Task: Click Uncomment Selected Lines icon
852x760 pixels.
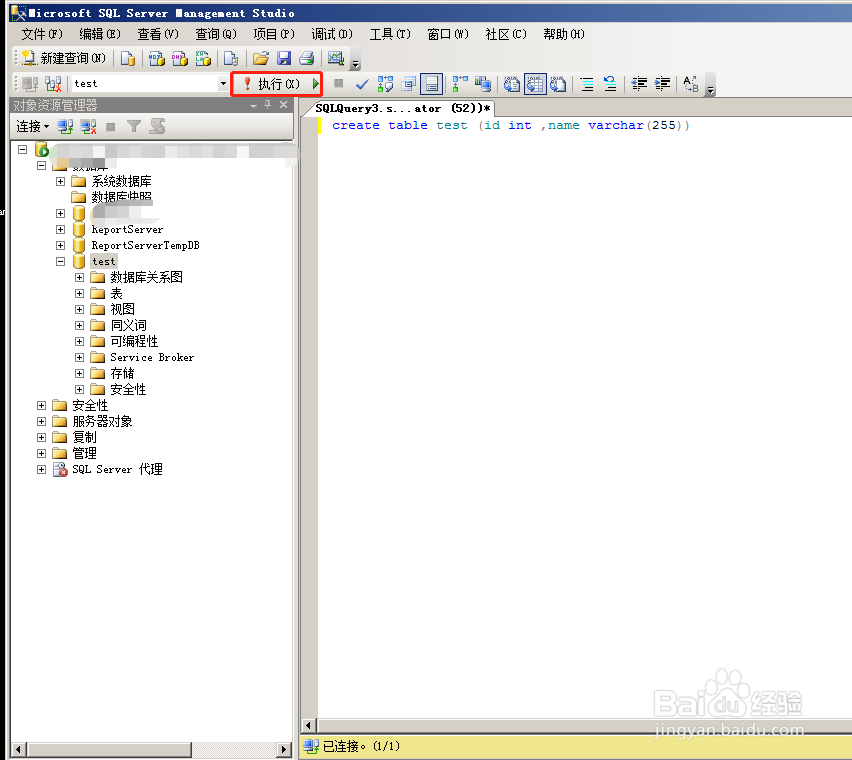Action: coord(610,84)
